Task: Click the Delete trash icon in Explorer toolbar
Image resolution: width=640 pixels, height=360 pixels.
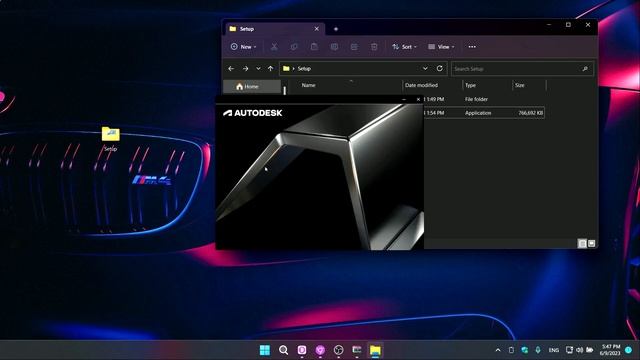Action: tap(374, 47)
